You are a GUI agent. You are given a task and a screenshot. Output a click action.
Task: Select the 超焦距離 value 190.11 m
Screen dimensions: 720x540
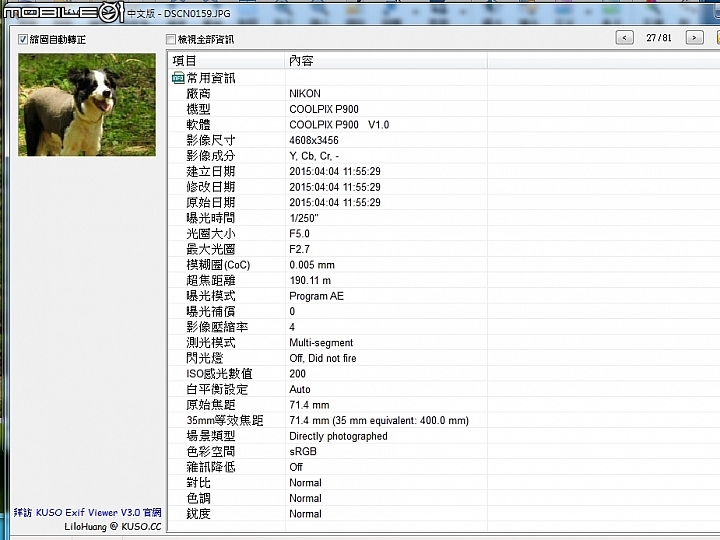(310, 281)
